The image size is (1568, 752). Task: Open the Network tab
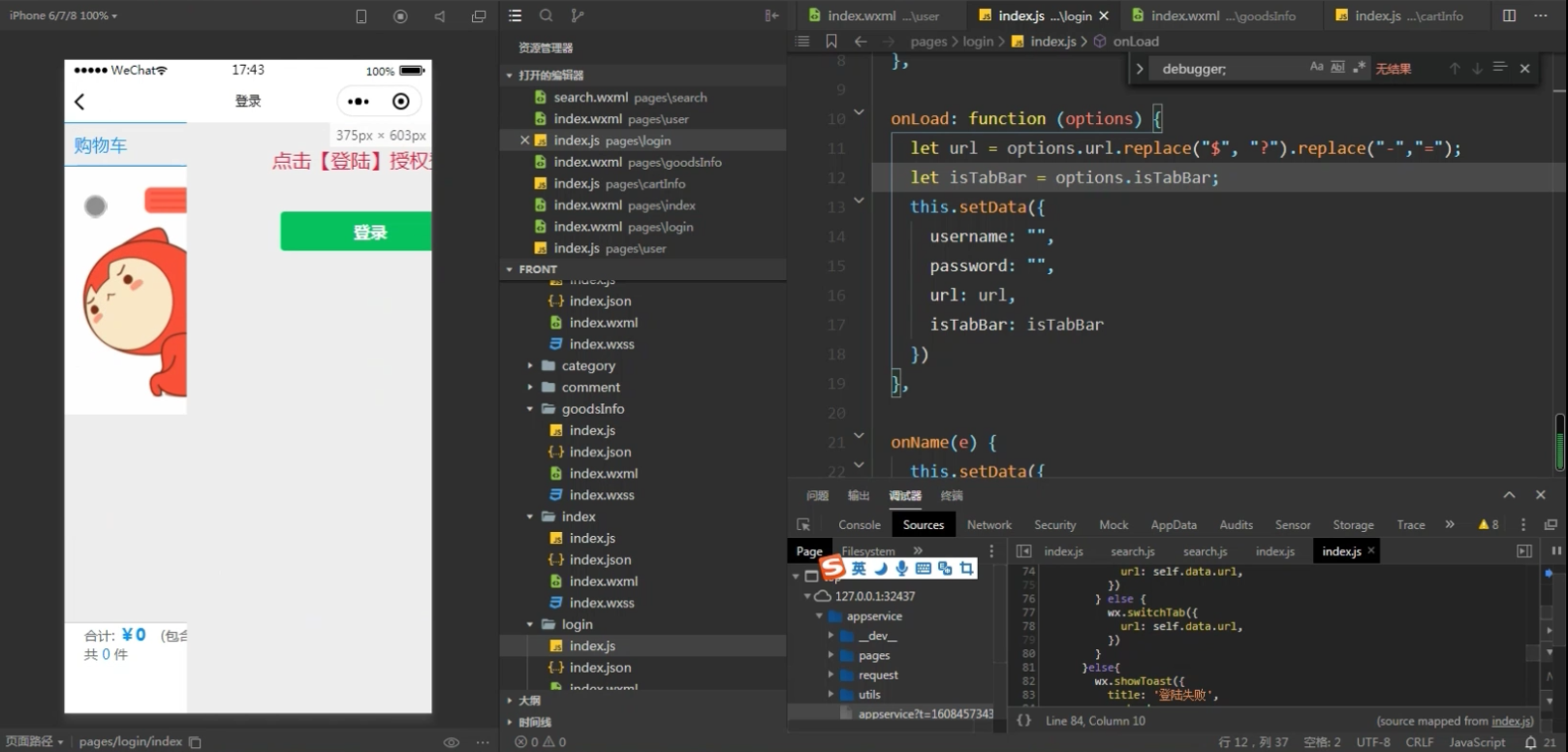(988, 524)
